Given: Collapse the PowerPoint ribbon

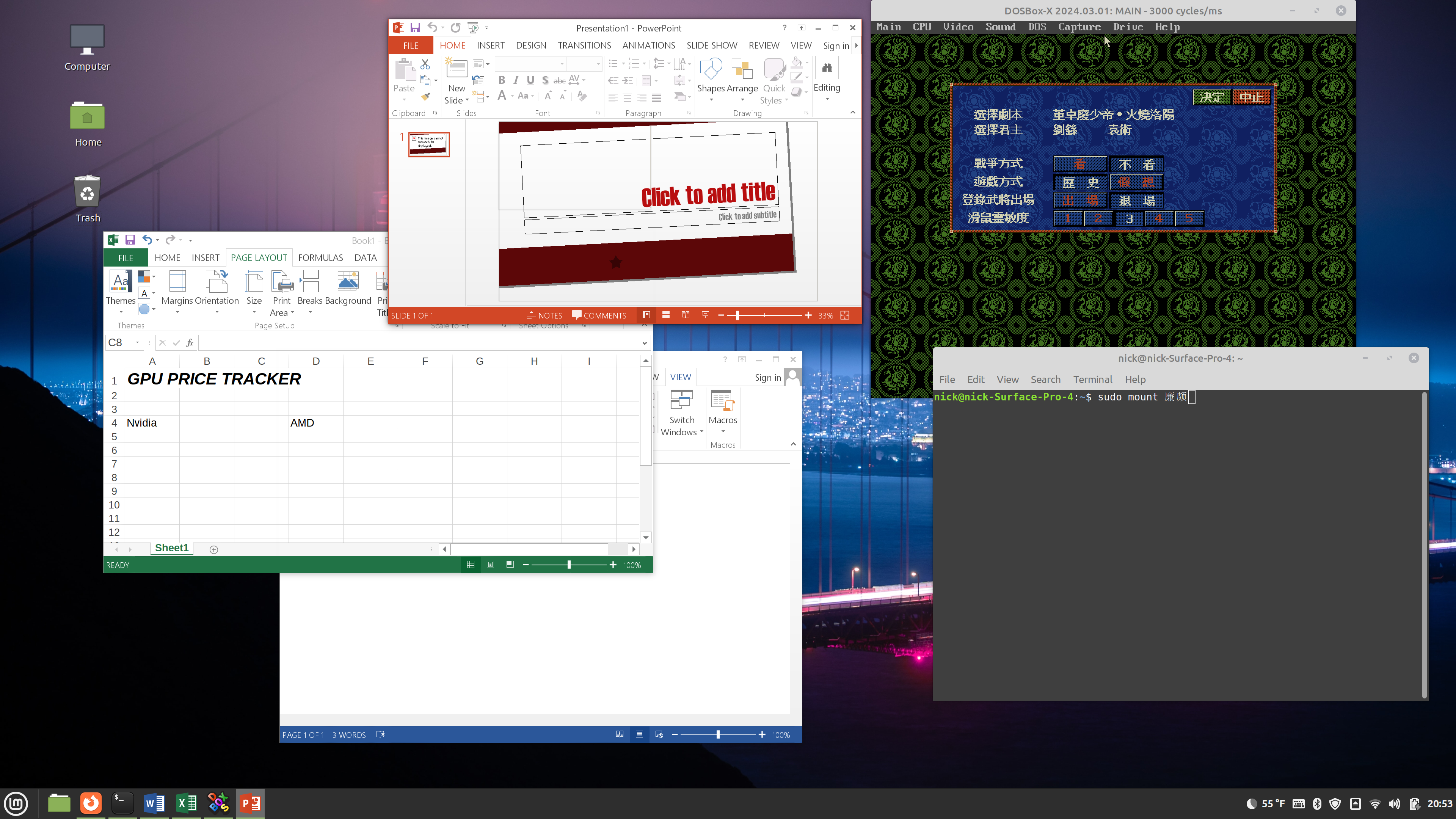Looking at the screenshot, I should point(852,113).
